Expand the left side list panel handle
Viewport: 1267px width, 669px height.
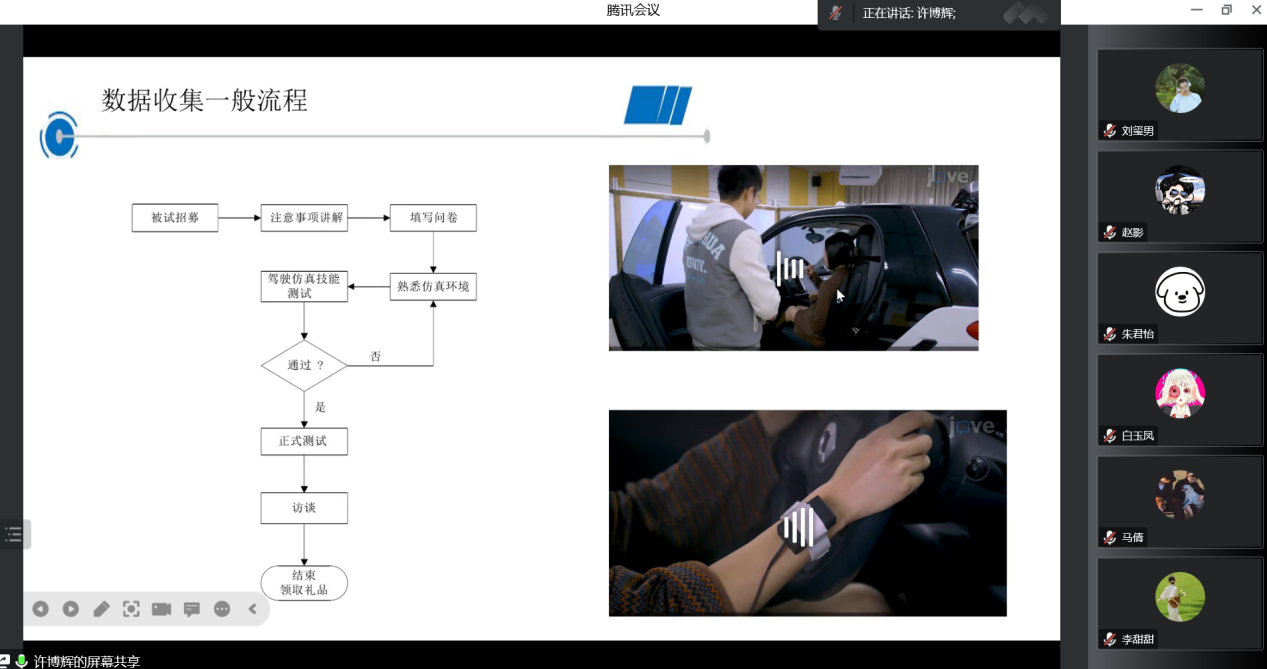(14, 534)
